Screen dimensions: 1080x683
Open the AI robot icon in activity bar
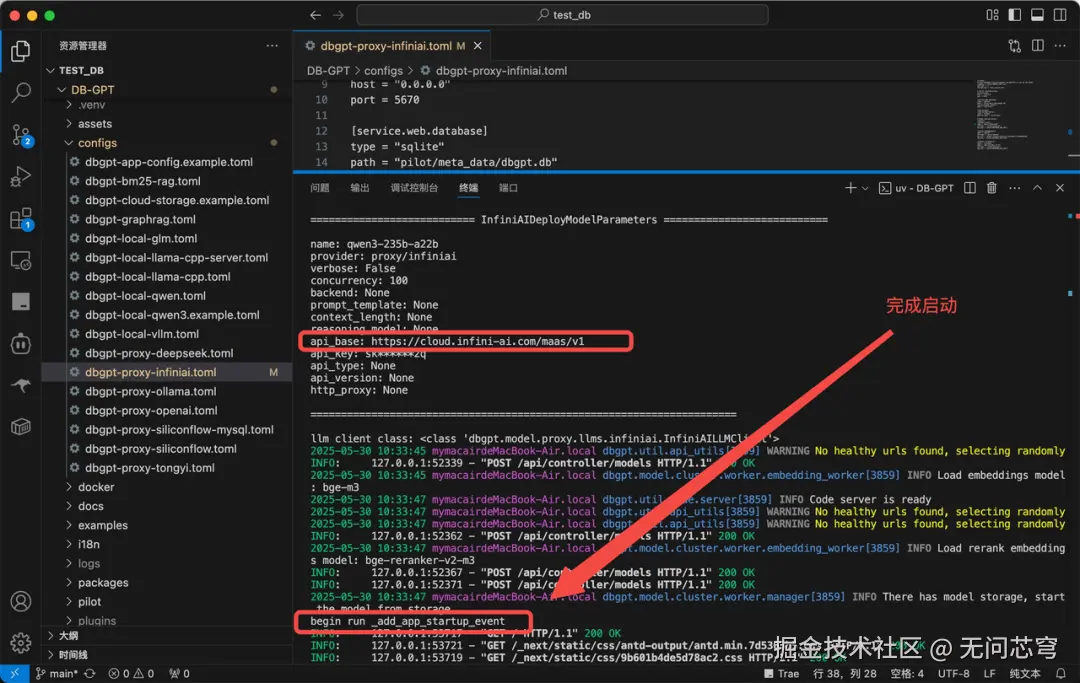[21, 344]
